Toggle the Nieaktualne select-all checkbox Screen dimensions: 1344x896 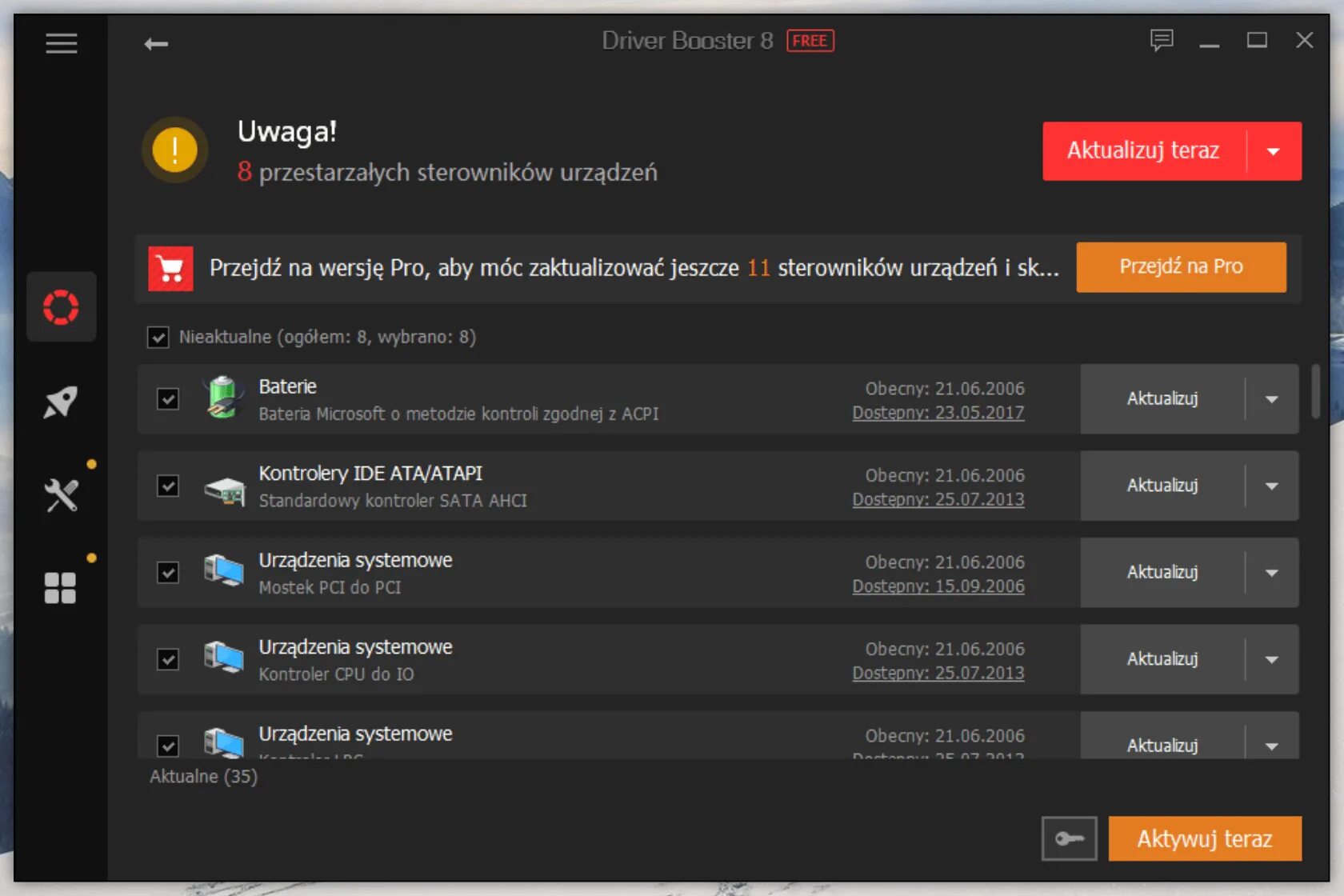coord(158,338)
